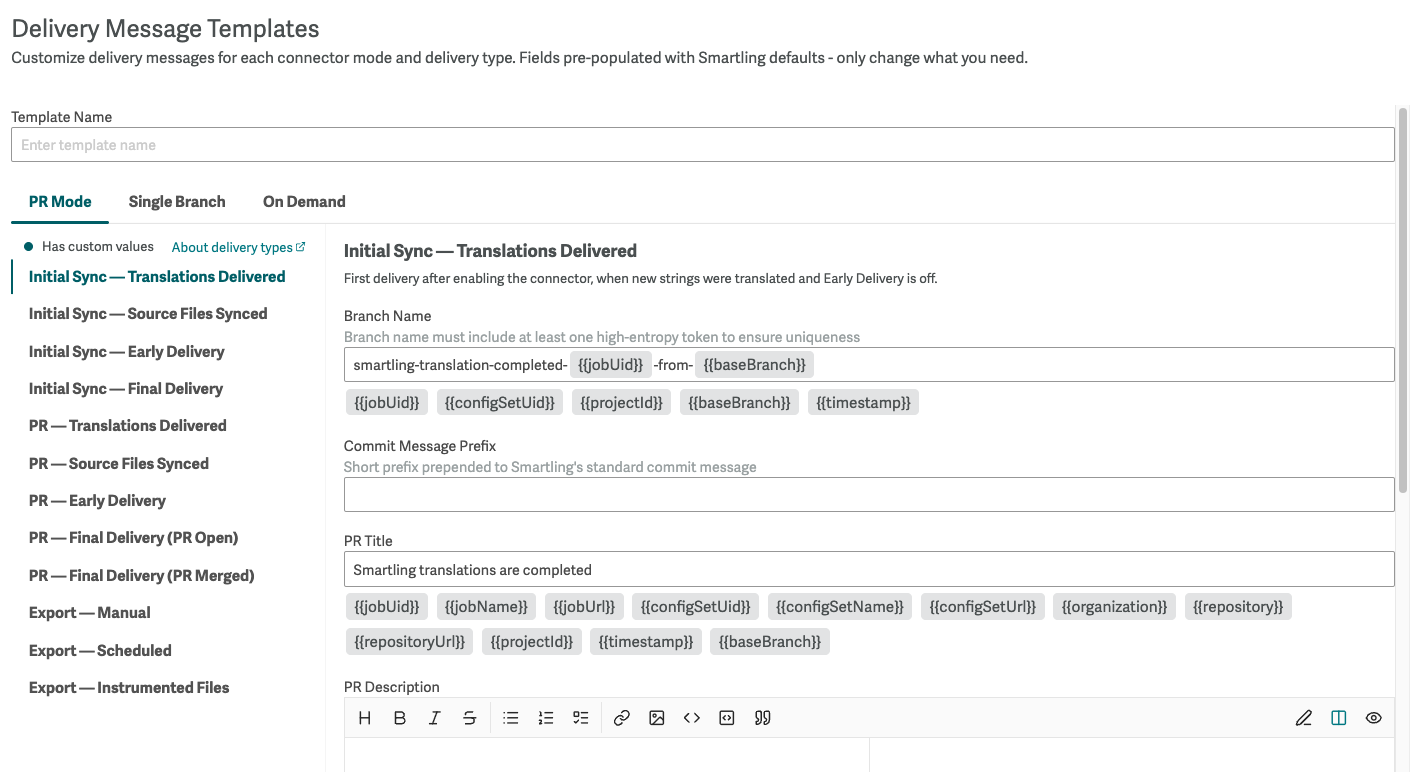This screenshot has height=772, width=1416.
Task: Toggle split view in the description editor
Action: point(1339,718)
